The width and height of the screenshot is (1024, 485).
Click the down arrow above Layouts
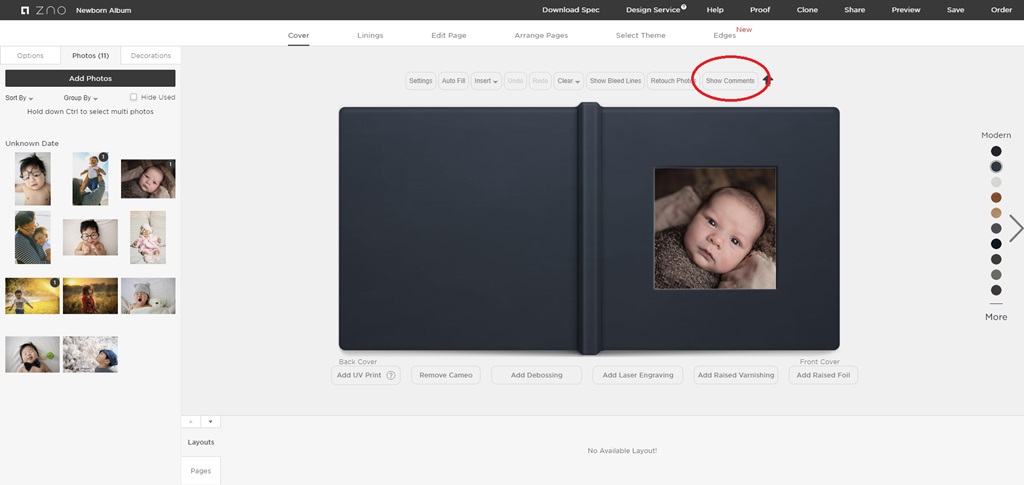click(210, 422)
